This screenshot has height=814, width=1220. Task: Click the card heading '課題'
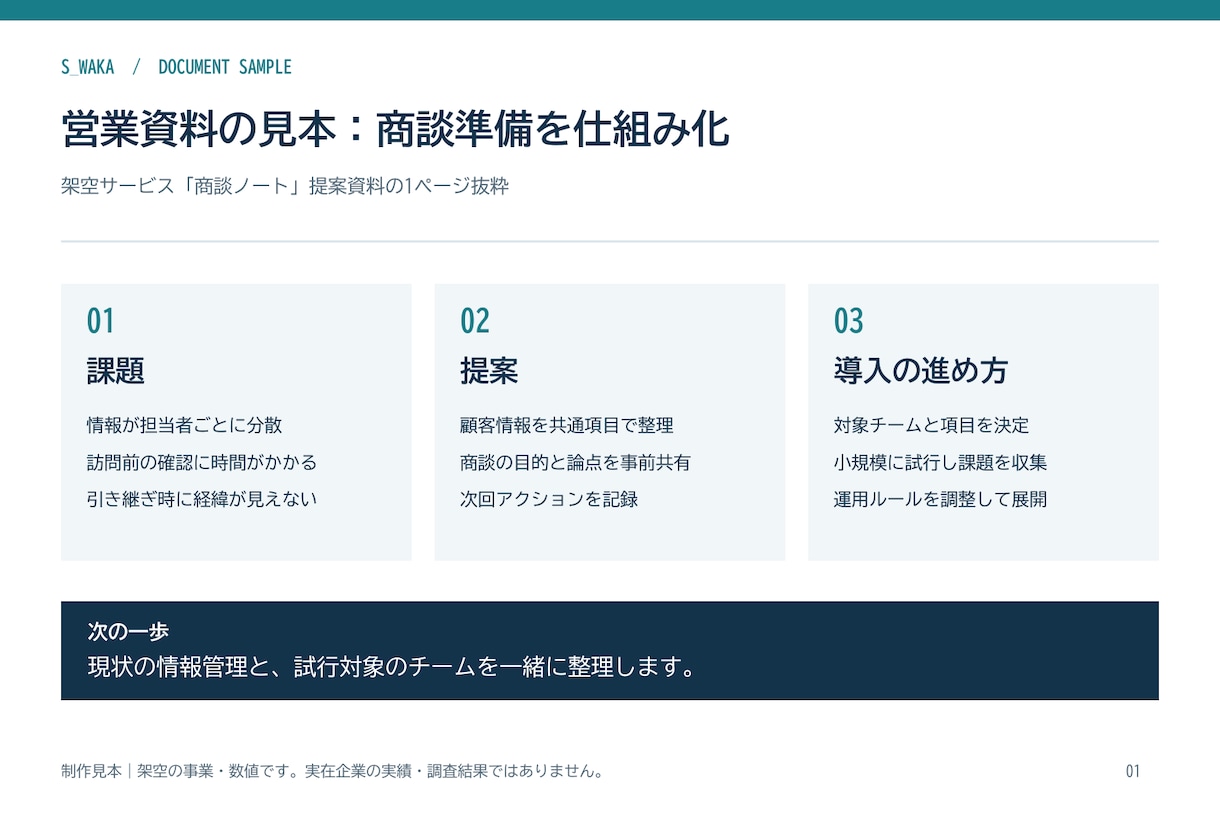click(116, 371)
